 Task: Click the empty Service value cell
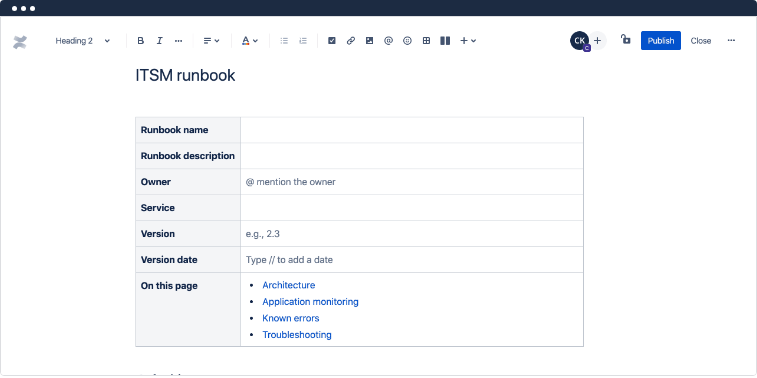coord(412,208)
